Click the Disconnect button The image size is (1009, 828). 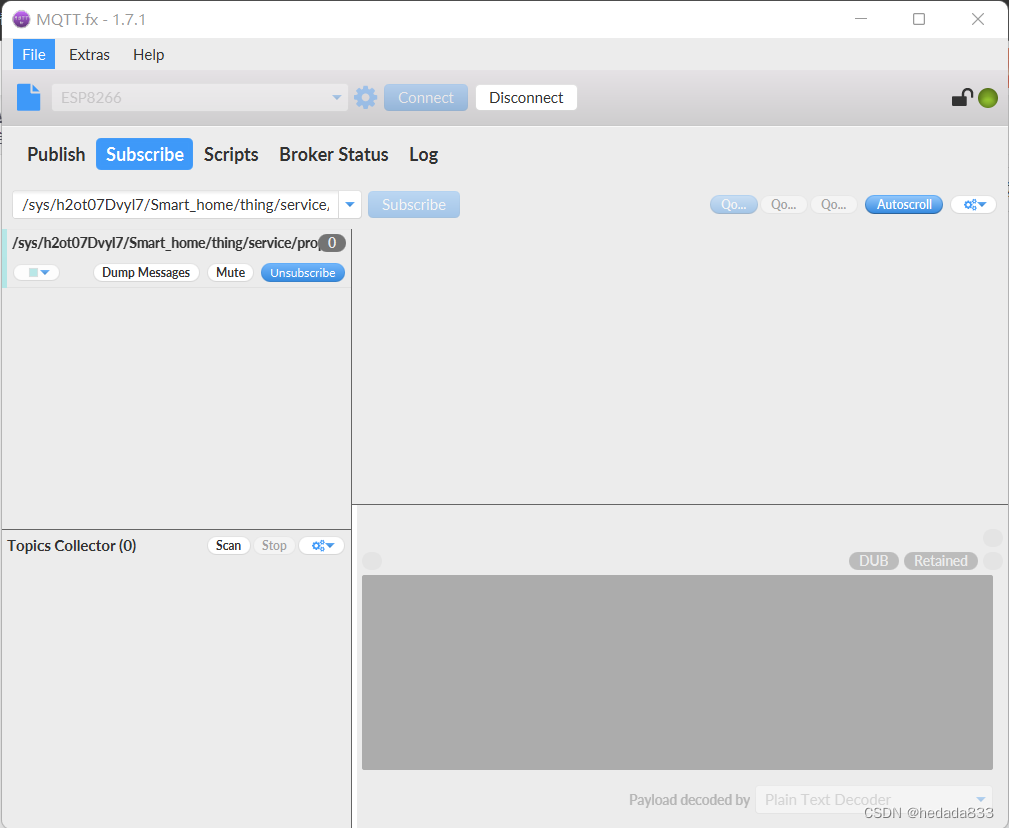pos(526,98)
